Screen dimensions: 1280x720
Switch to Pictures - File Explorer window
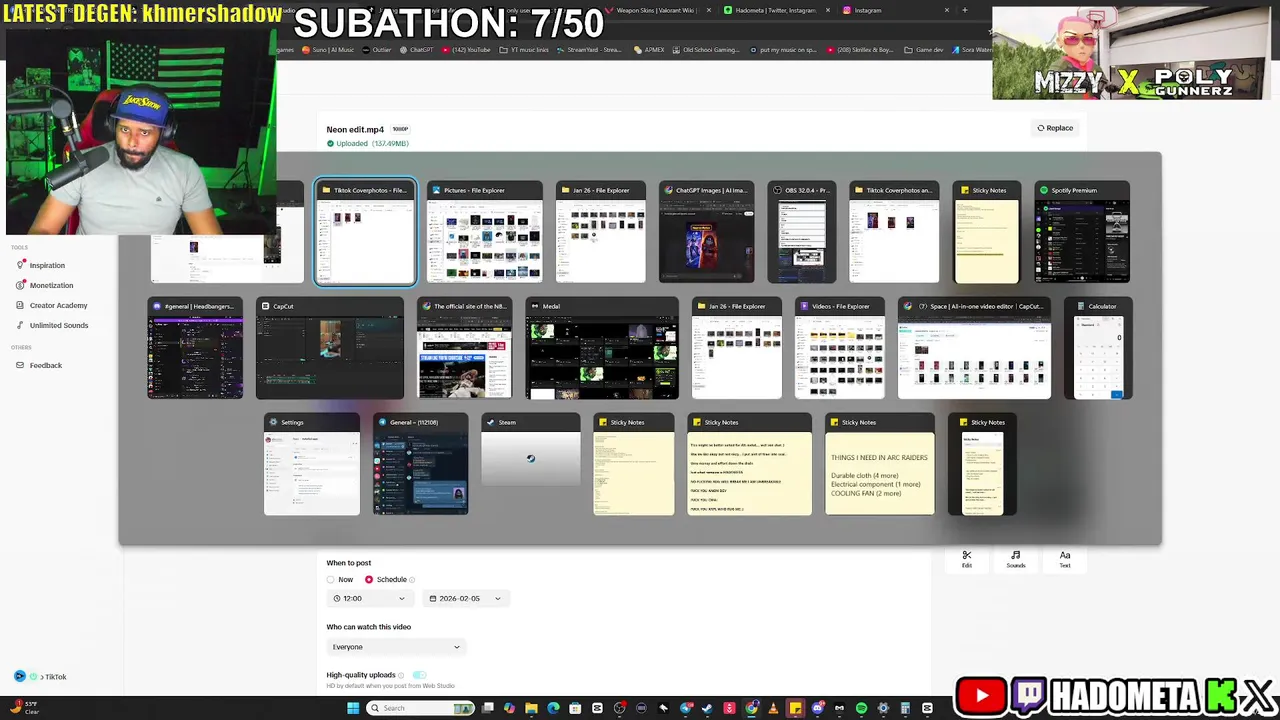(x=485, y=234)
